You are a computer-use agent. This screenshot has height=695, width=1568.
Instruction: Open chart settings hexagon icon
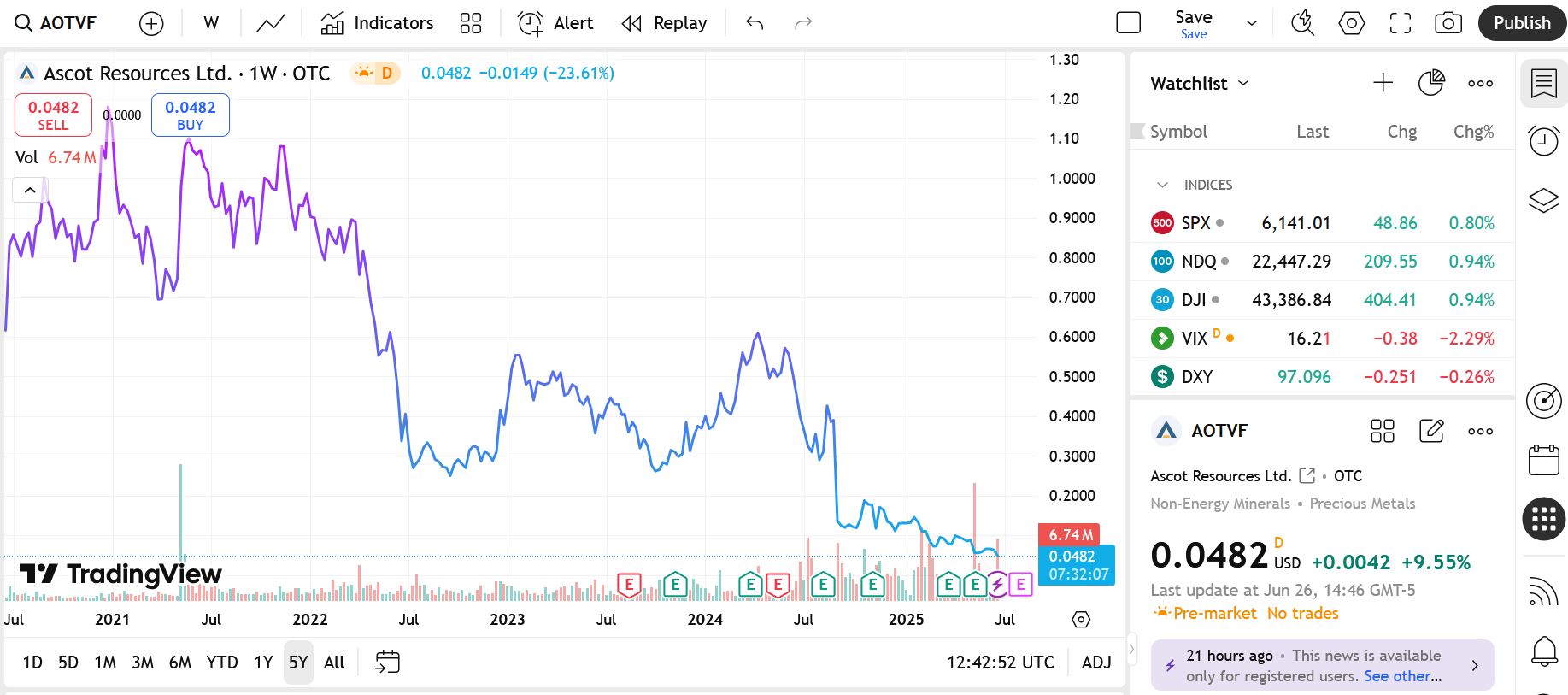tap(1352, 23)
